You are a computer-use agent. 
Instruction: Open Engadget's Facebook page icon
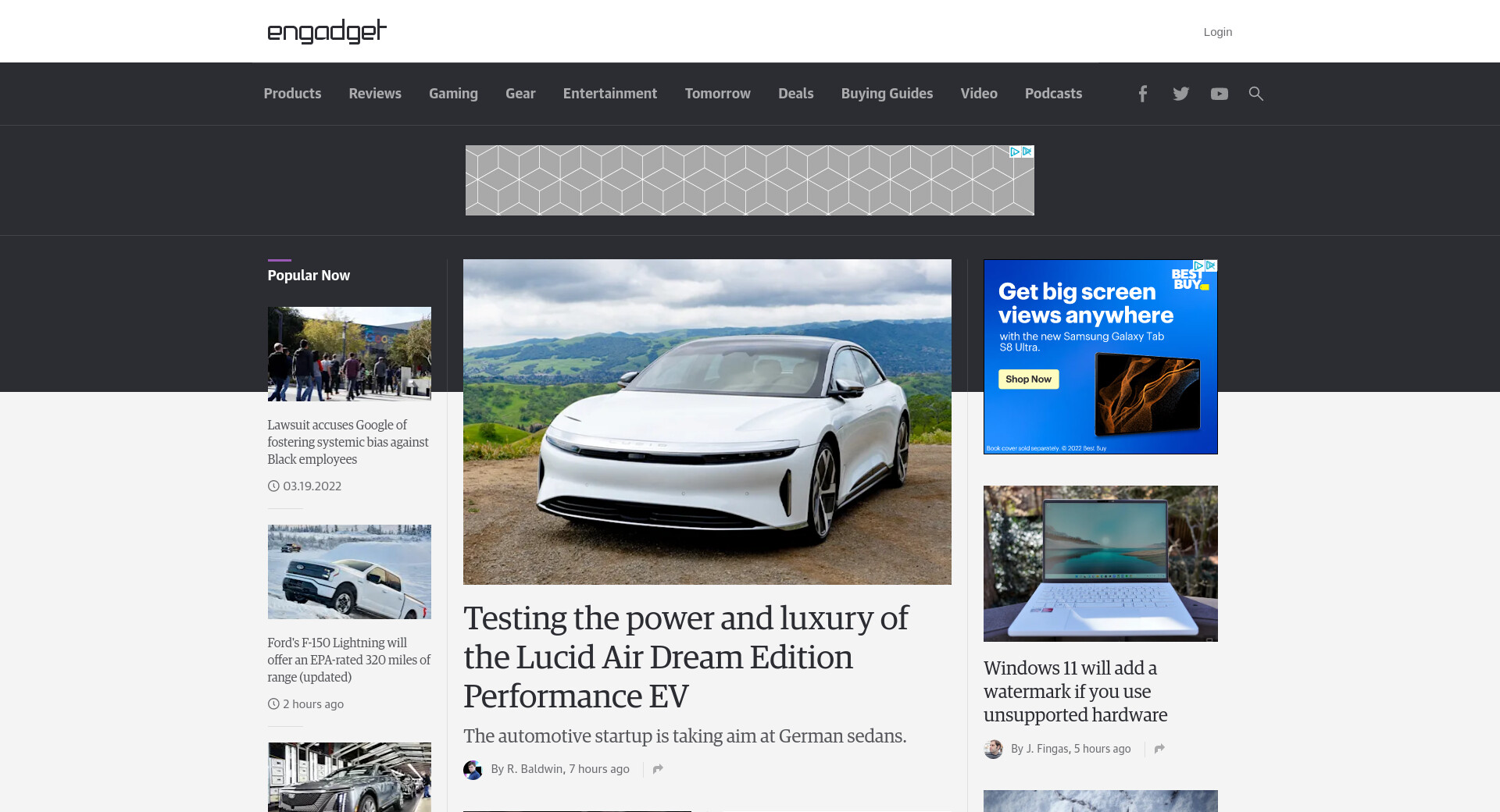pos(1142,94)
